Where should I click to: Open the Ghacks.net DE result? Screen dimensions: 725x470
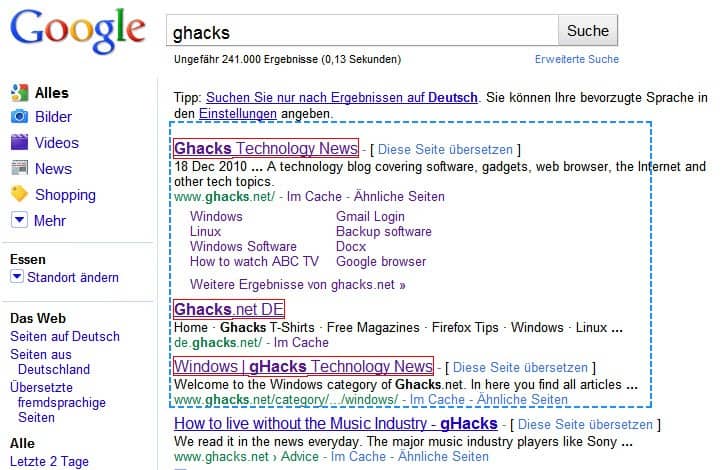[229, 309]
